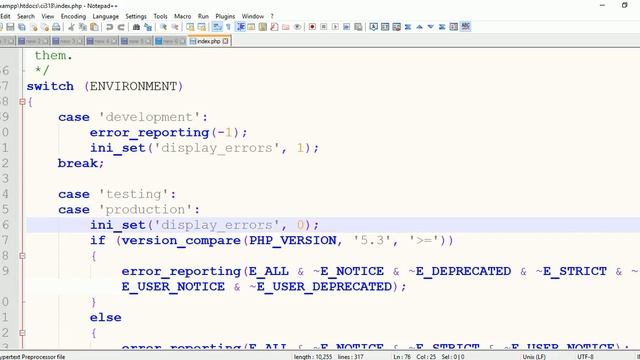
Task: Open the Run menu
Action: point(203,16)
